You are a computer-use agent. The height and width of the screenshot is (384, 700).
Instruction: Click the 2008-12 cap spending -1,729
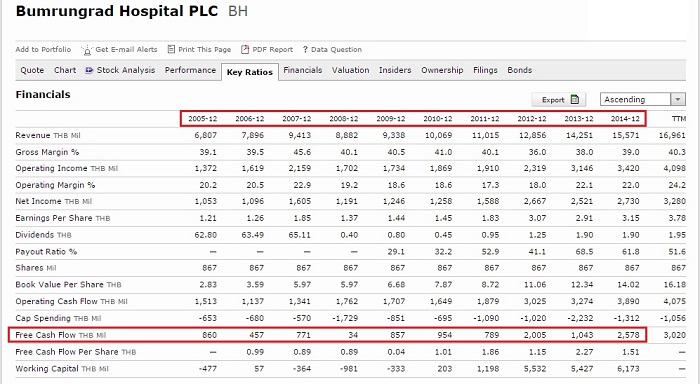(345, 318)
